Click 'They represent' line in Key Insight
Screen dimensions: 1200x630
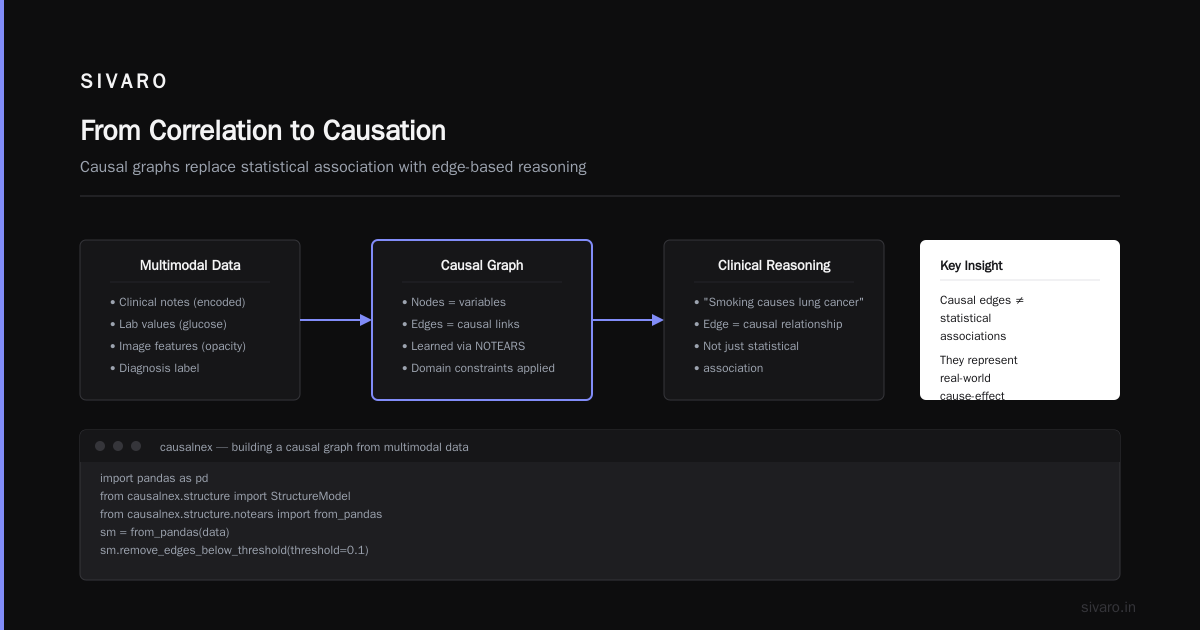(979, 360)
